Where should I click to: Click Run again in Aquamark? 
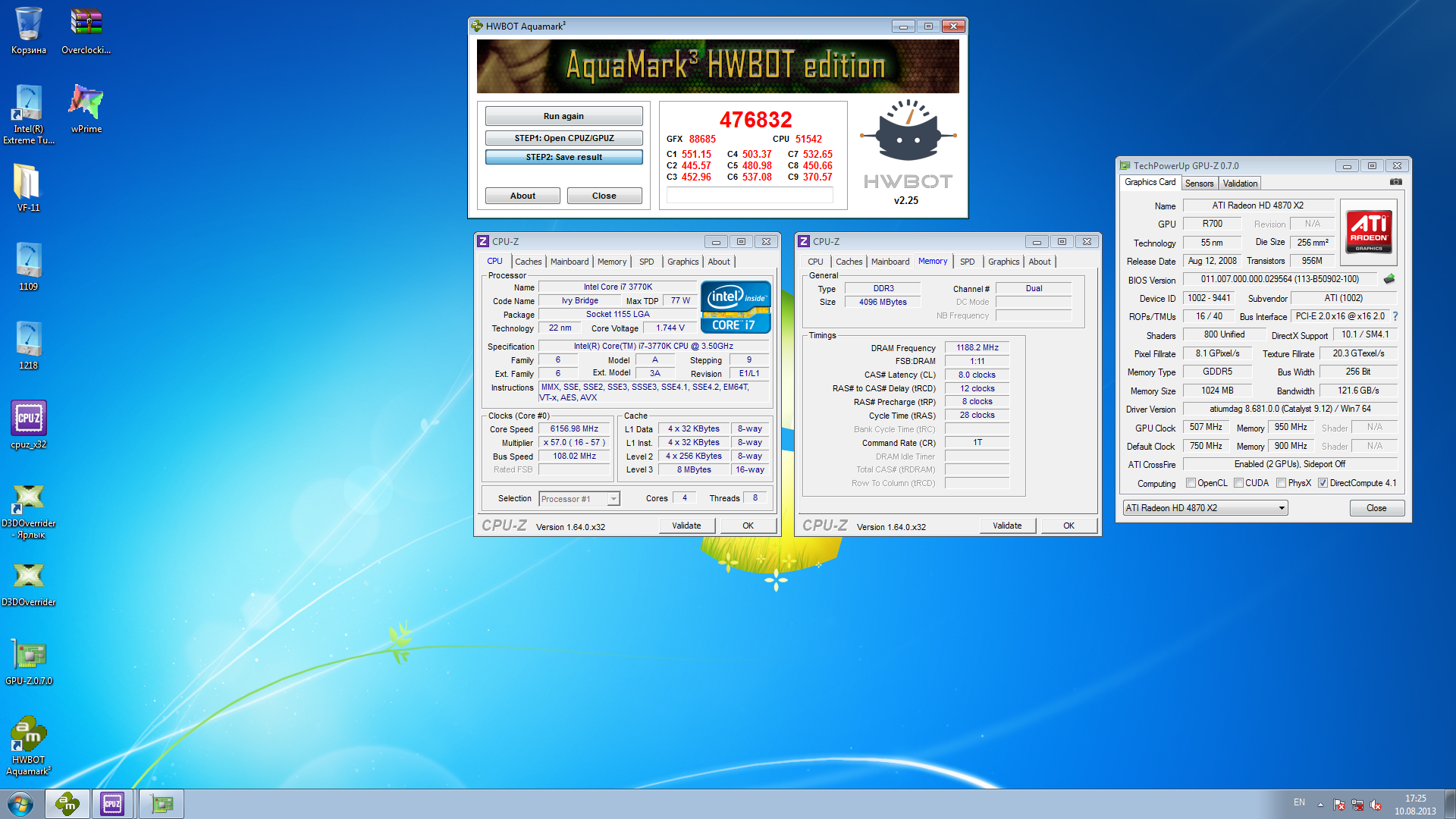pyautogui.click(x=563, y=116)
